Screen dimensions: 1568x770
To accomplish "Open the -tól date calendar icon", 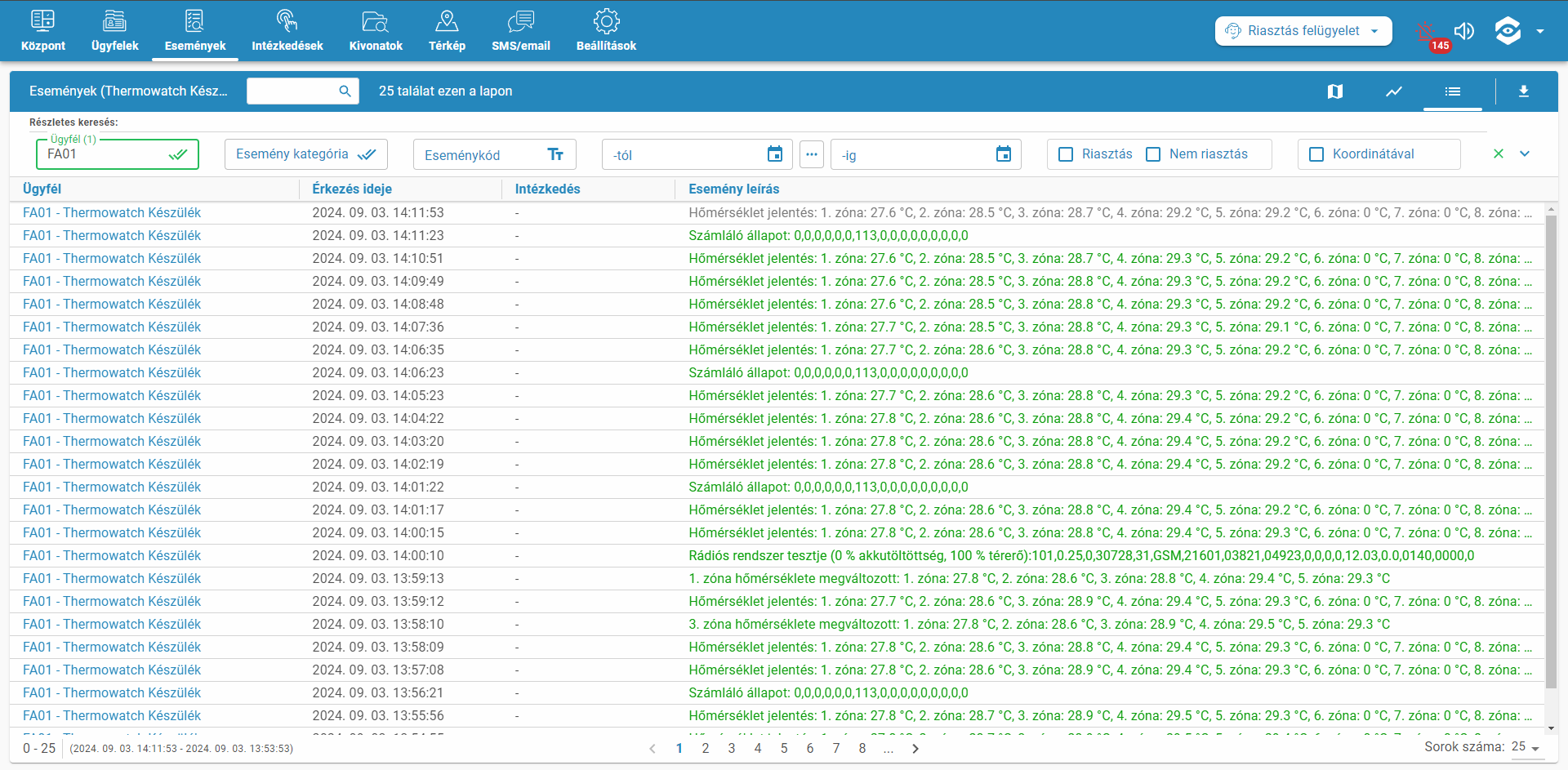I will tap(775, 154).
